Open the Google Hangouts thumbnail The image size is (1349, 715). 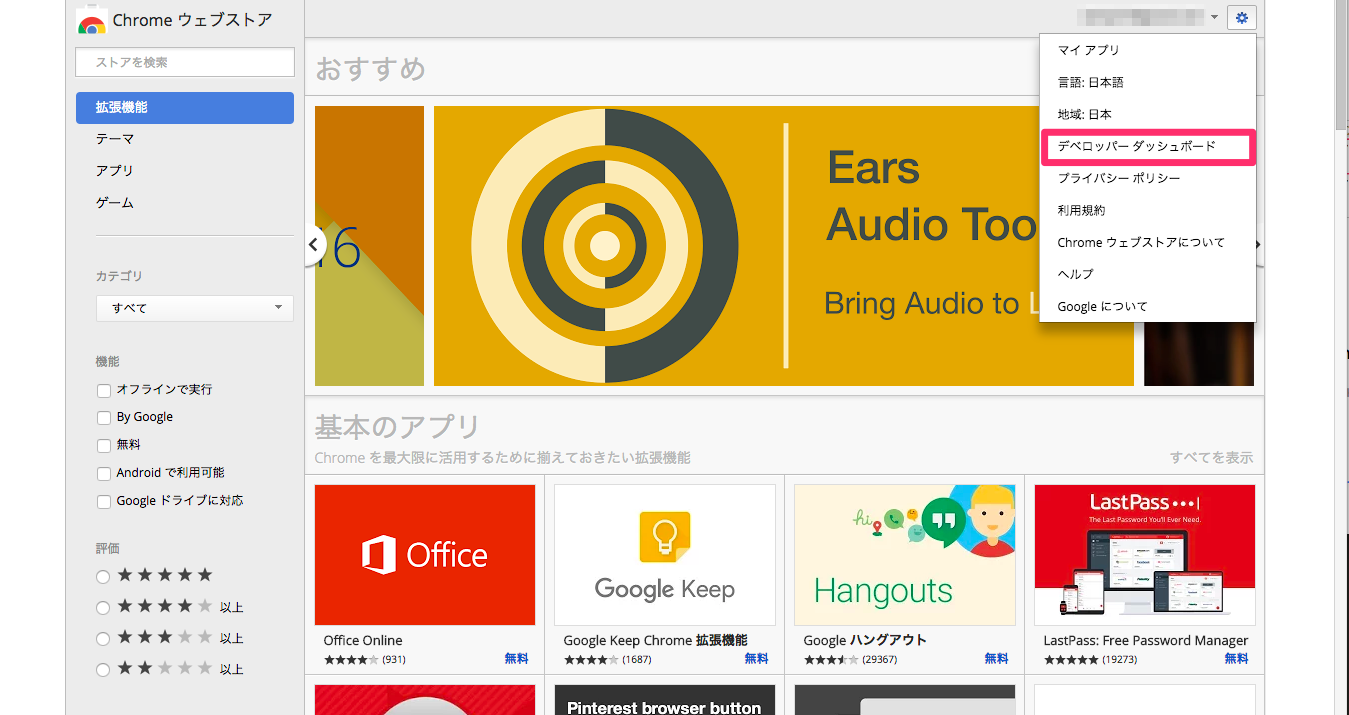pos(905,555)
